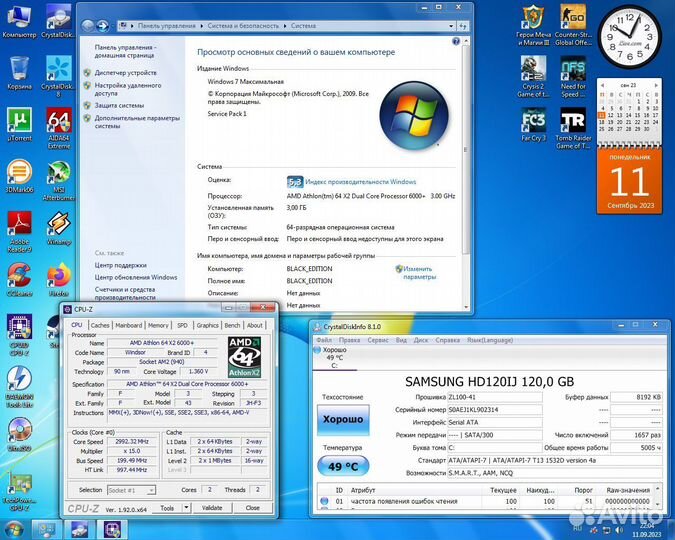Open UltraISO desktop shortcut
The image size is (675, 540).
pos(19,435)
